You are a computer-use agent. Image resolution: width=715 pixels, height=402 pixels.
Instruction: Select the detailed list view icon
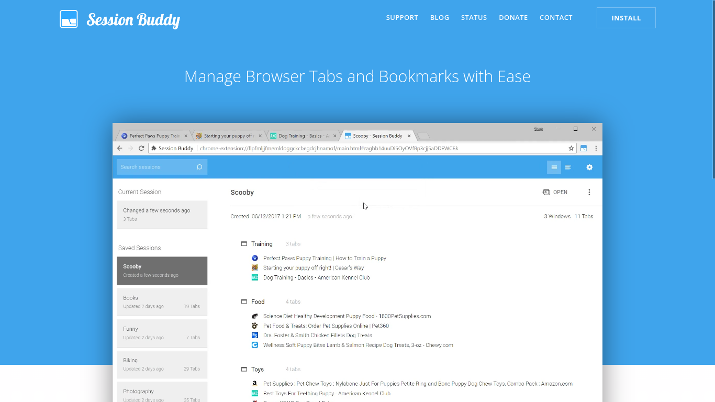(554, 167)
